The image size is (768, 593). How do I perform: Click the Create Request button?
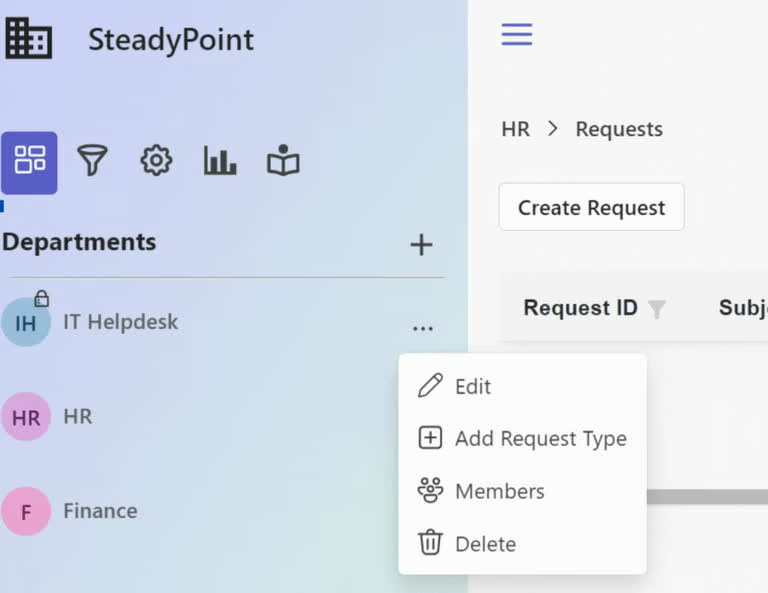point(591,207)
